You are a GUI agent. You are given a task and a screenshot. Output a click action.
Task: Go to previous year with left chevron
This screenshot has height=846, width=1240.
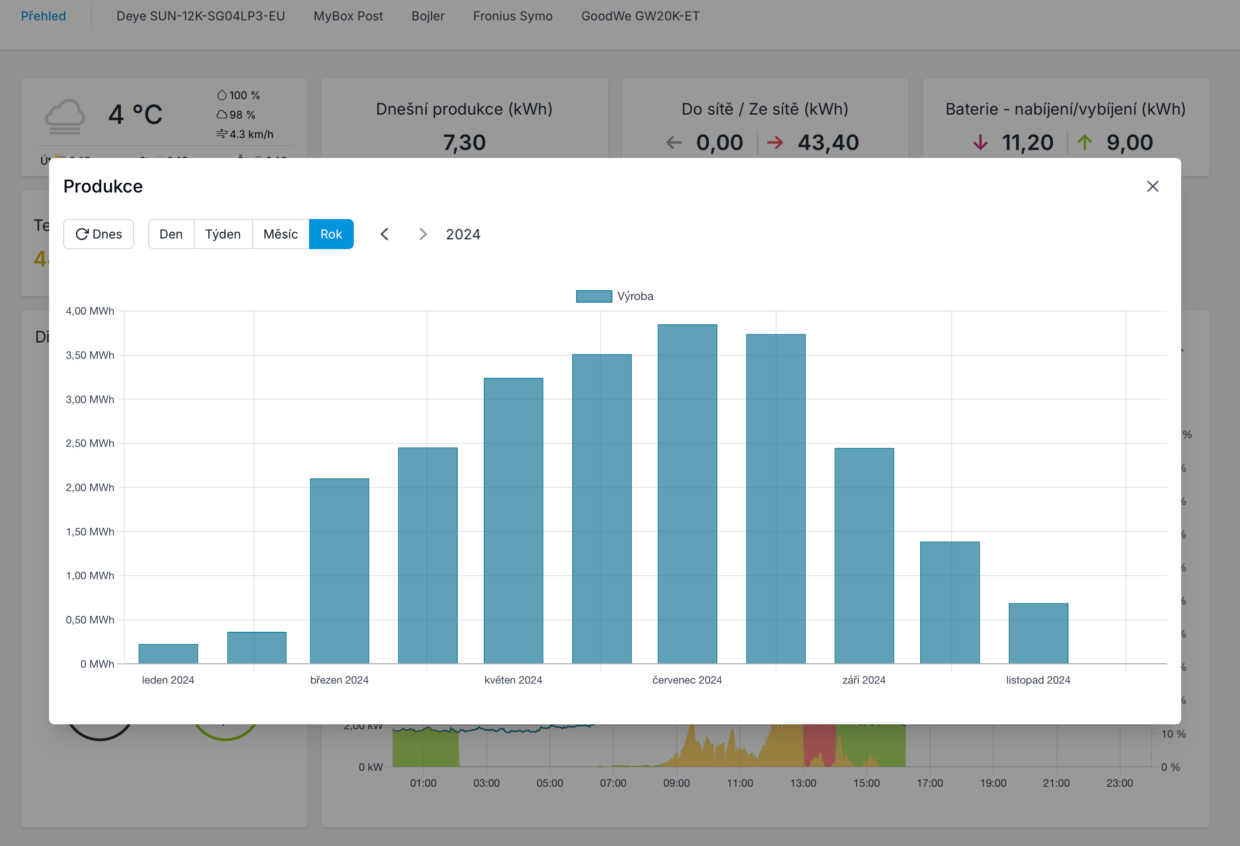(x=384, y=234)
